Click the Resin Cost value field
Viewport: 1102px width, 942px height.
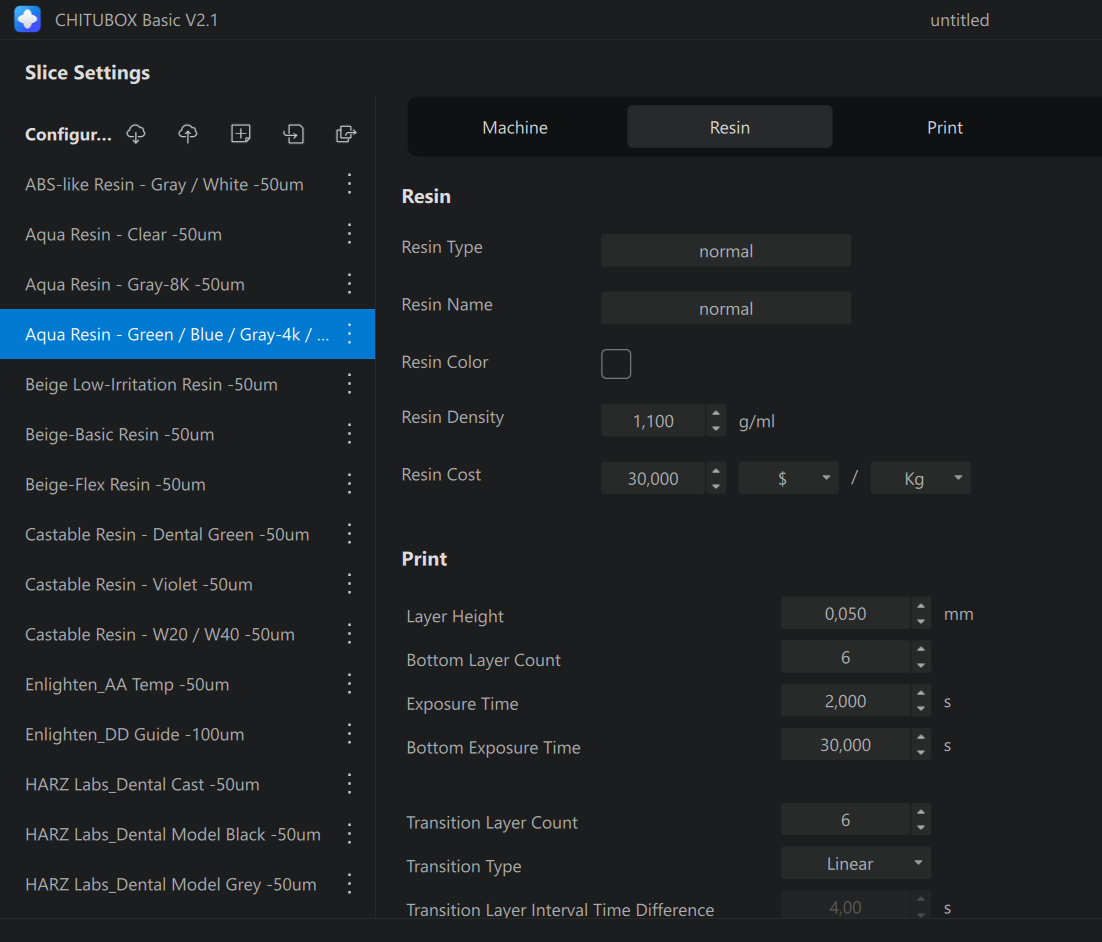click(x=653, y=478)
